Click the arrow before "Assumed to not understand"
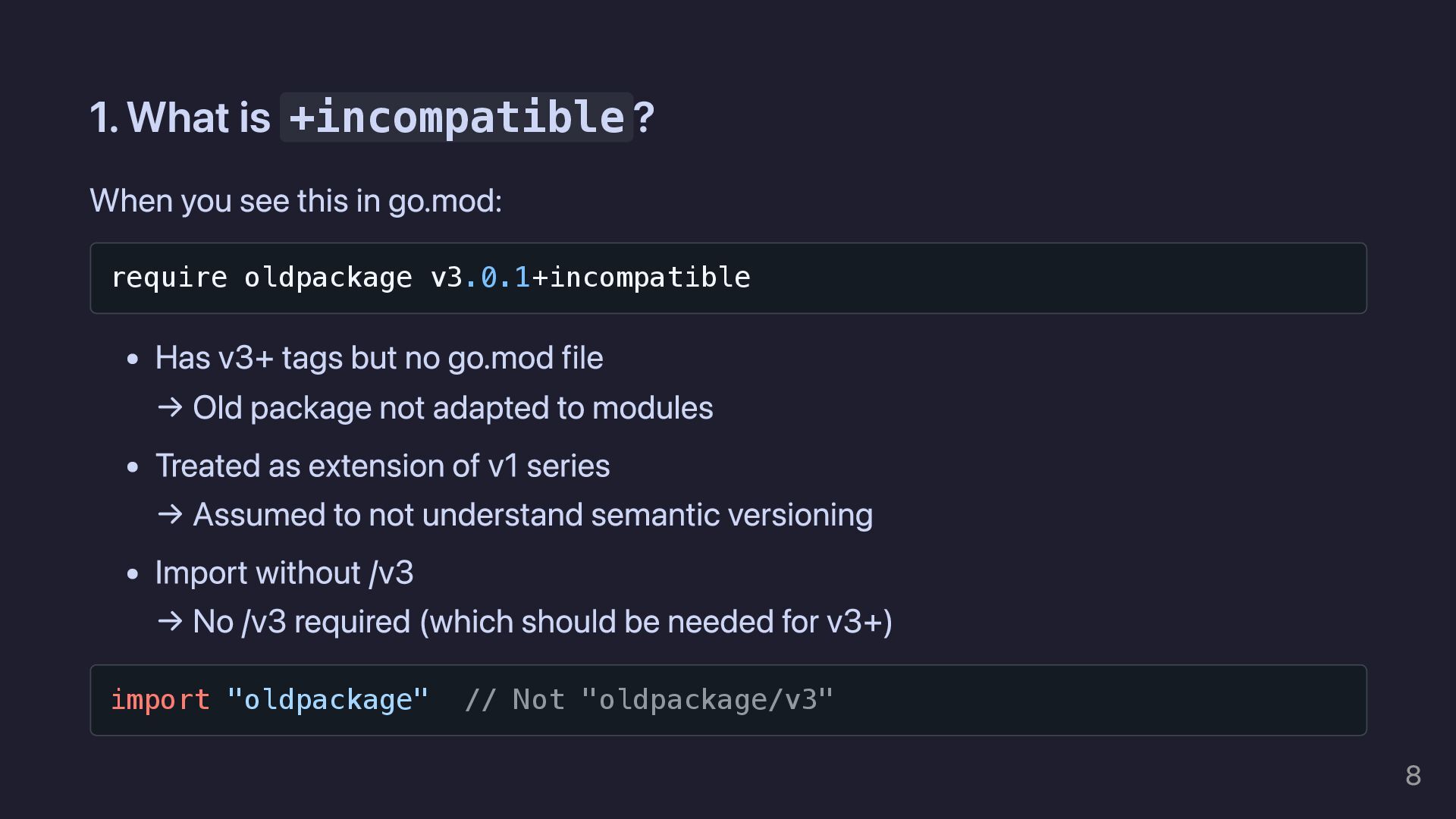This screenshot has height=819, width=1456. pos(170,515)
